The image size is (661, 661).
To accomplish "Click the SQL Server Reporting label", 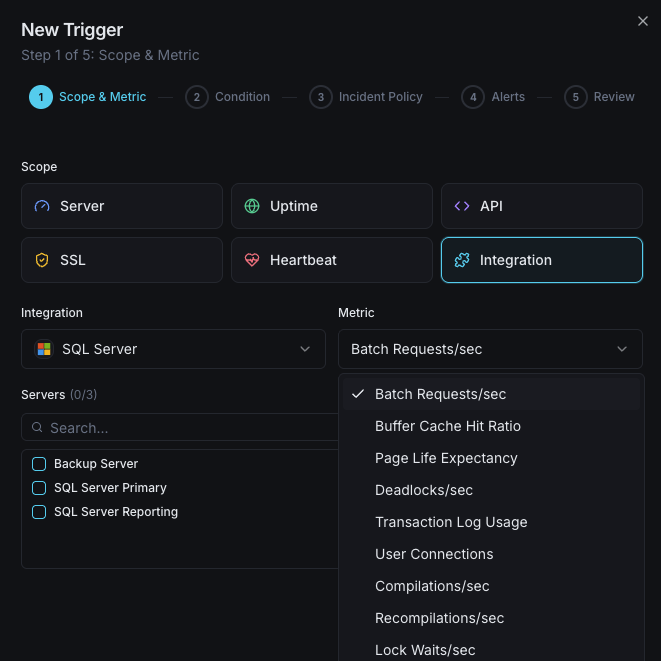I will (x=116, y=512).
